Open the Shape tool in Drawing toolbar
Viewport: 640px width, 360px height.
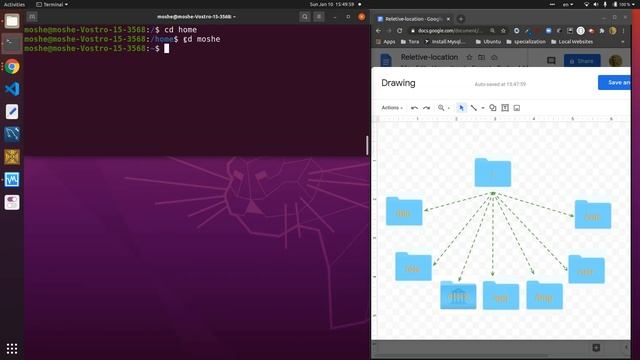[x=493, y=108]
